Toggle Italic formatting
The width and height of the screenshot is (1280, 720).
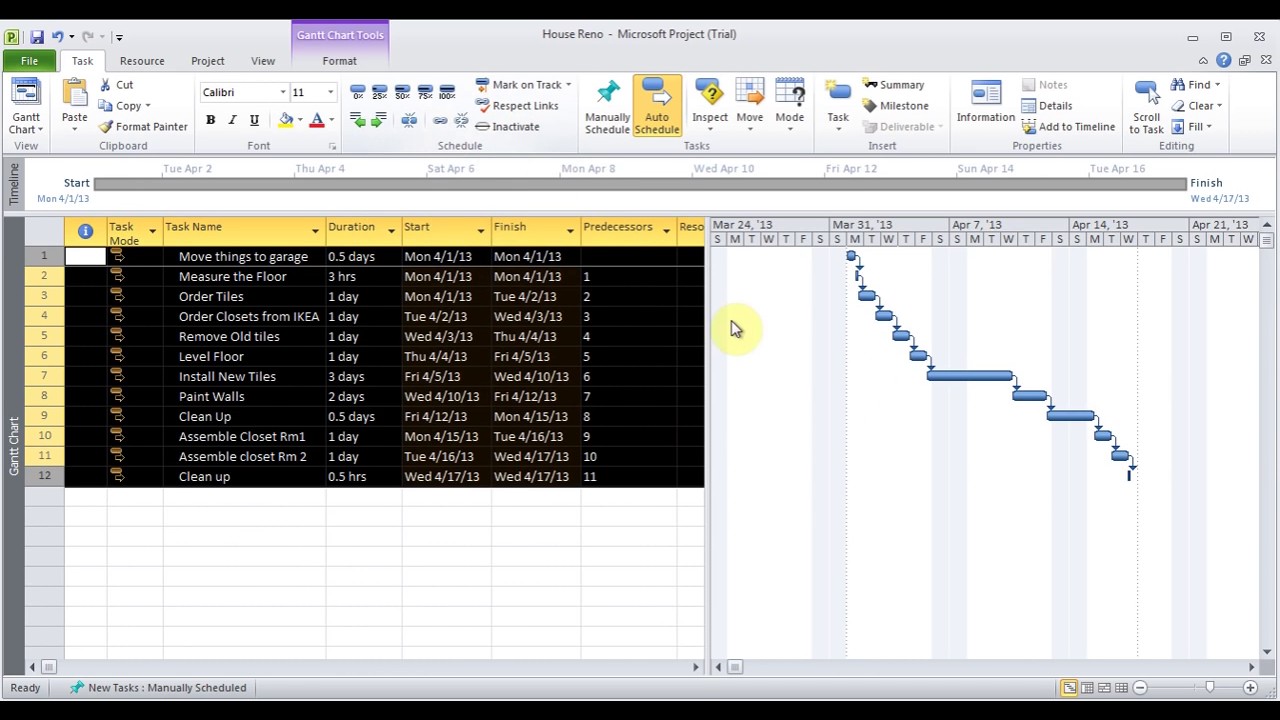pos(232,120)
